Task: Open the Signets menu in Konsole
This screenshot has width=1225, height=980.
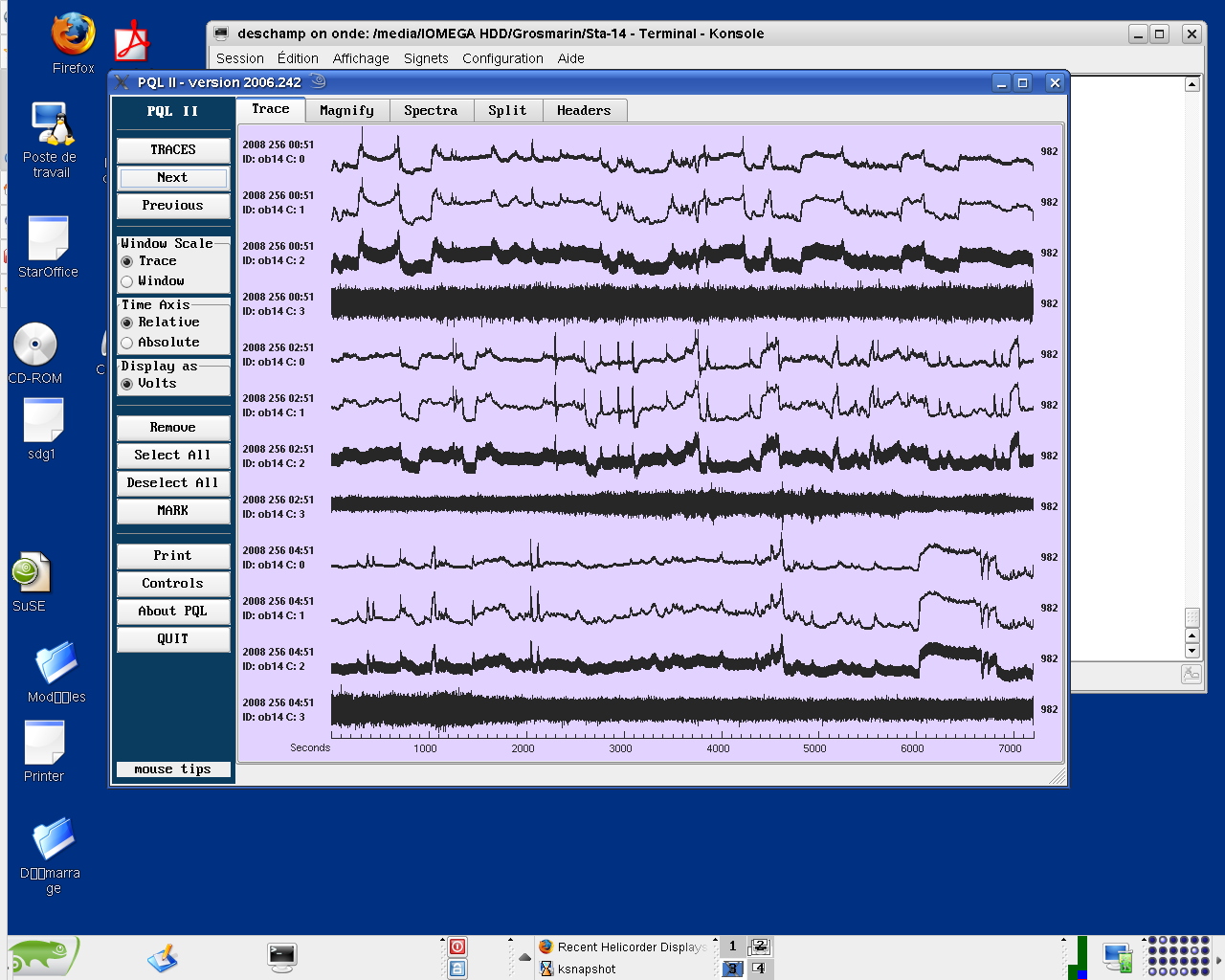Action: (x=426, y=58)
